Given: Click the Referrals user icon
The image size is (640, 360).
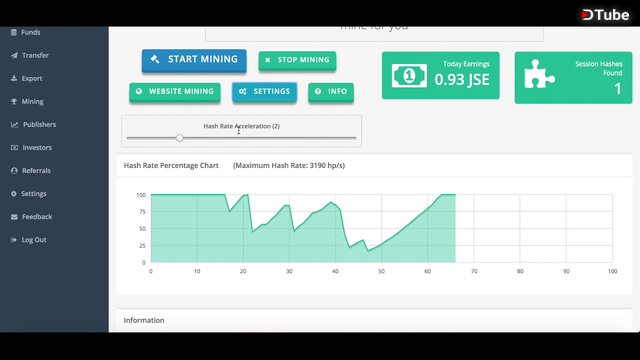Looking at the screenshot, I should click(x=14, y=171).
